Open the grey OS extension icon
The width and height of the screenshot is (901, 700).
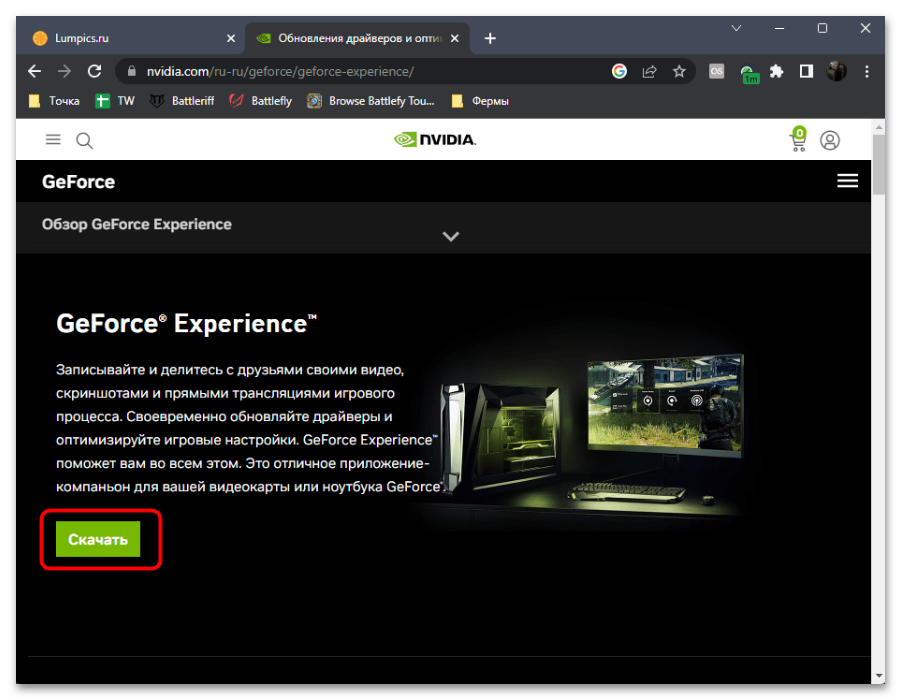[717, 71]
